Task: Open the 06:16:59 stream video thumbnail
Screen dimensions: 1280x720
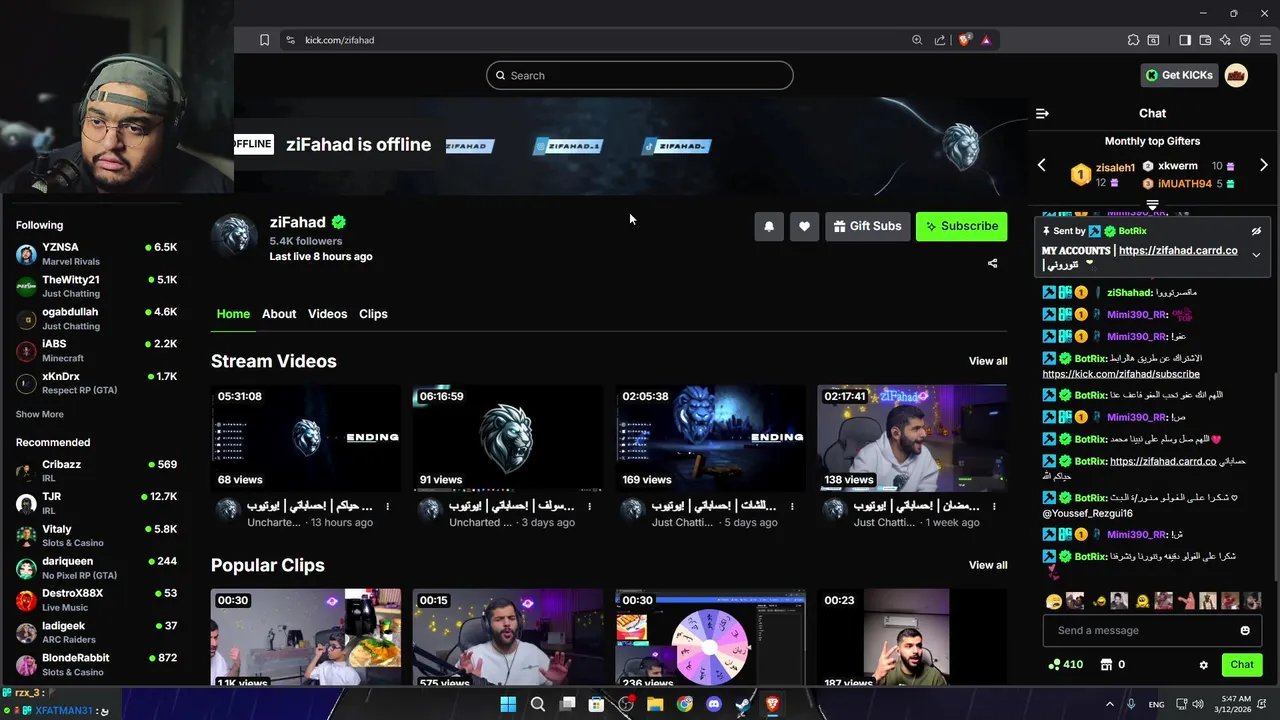Action: pos(508,438)
